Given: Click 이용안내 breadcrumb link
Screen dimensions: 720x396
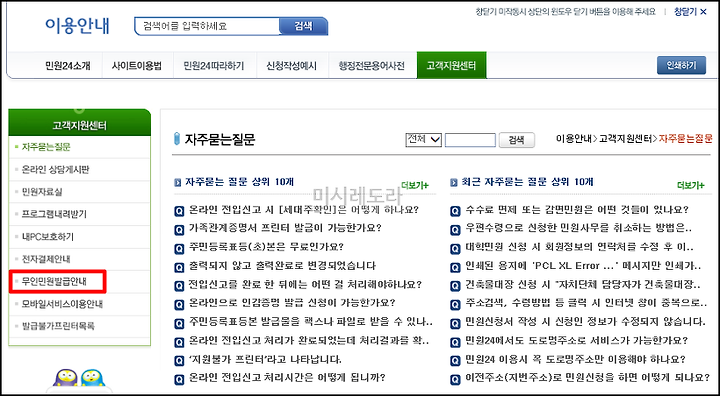Looking at the screenshot, I should [x=574, y=138].
